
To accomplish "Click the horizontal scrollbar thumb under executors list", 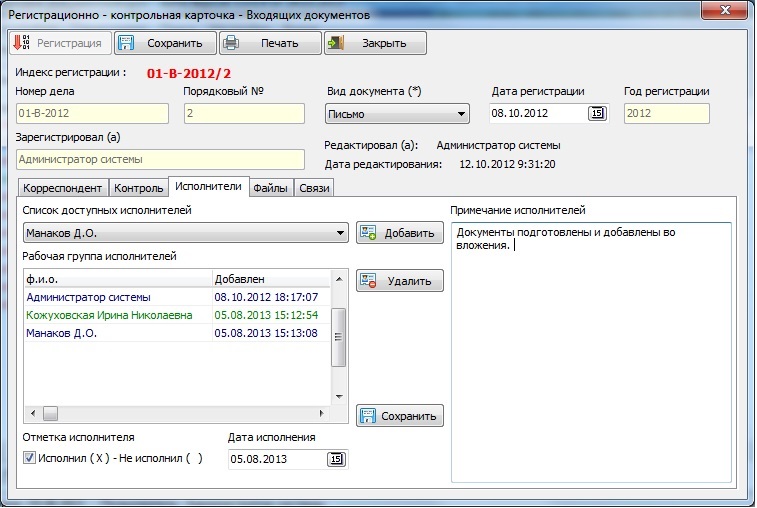I will (50, 413).
